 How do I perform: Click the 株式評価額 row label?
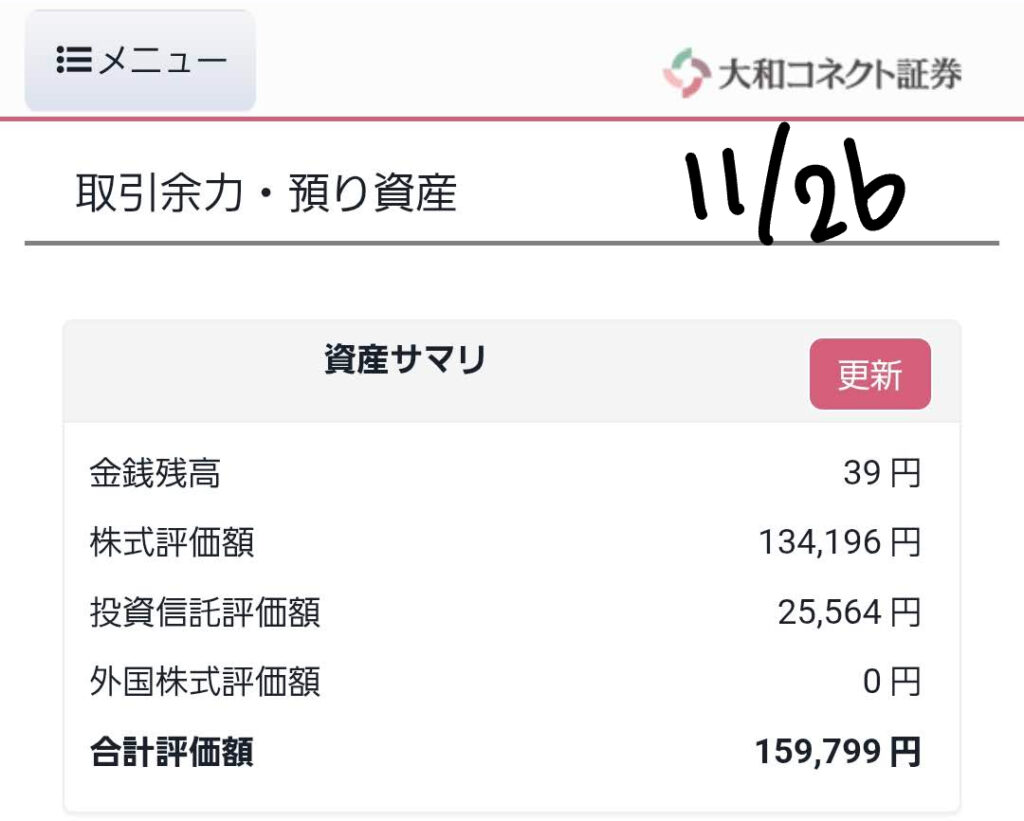pos(171,542)
